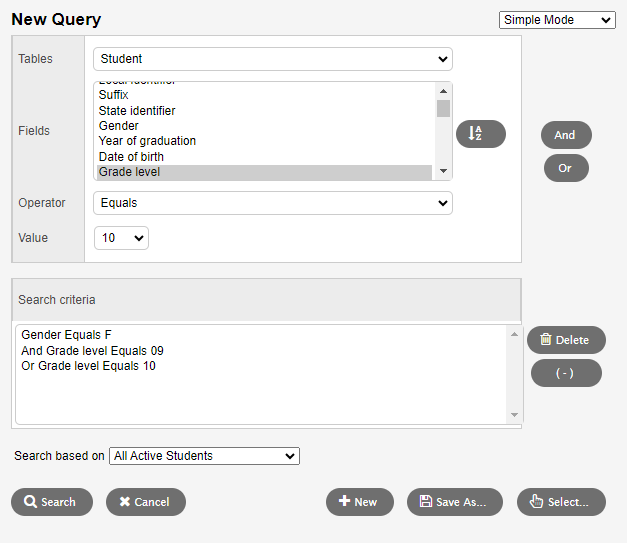
Task: Click the Search button
Action: [52, 502]
